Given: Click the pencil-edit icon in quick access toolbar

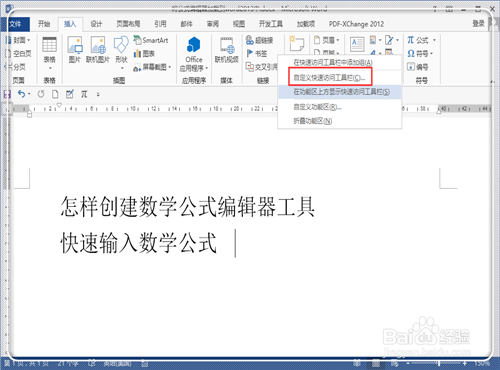Looking at the screenshot, I should [69, 94].
